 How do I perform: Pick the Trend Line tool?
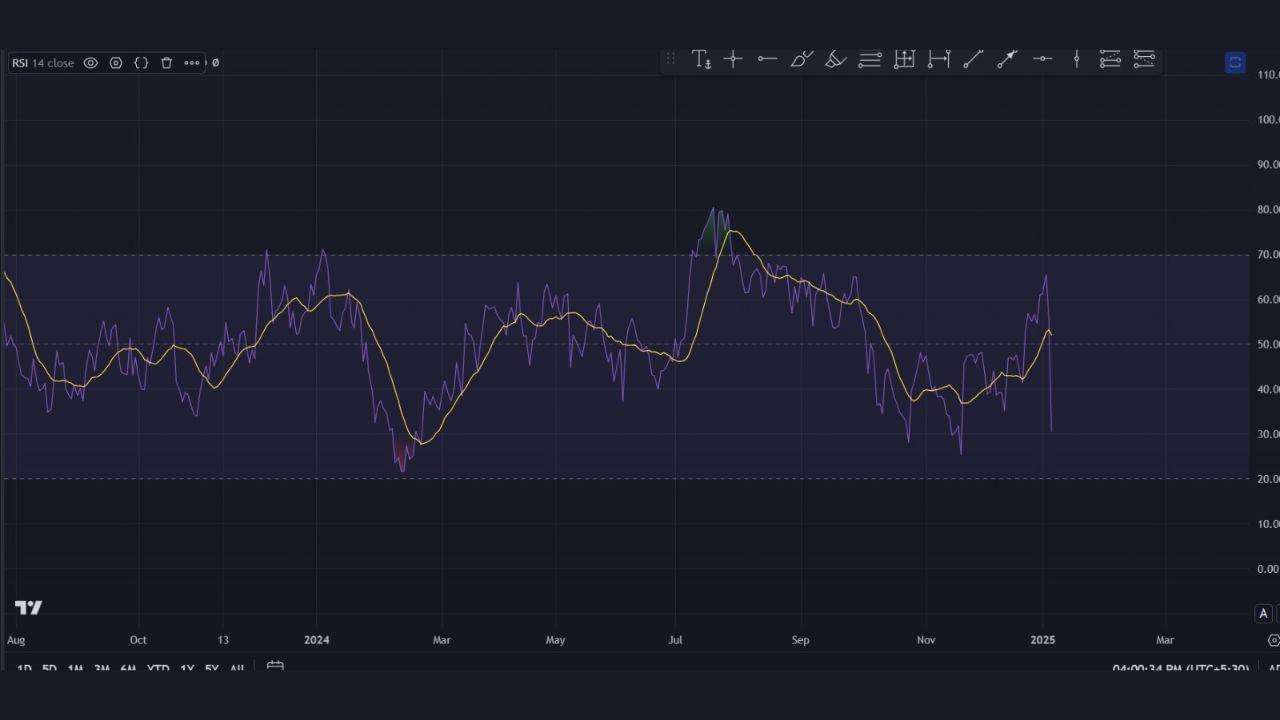pyautogui.click(x=972, y=60)
